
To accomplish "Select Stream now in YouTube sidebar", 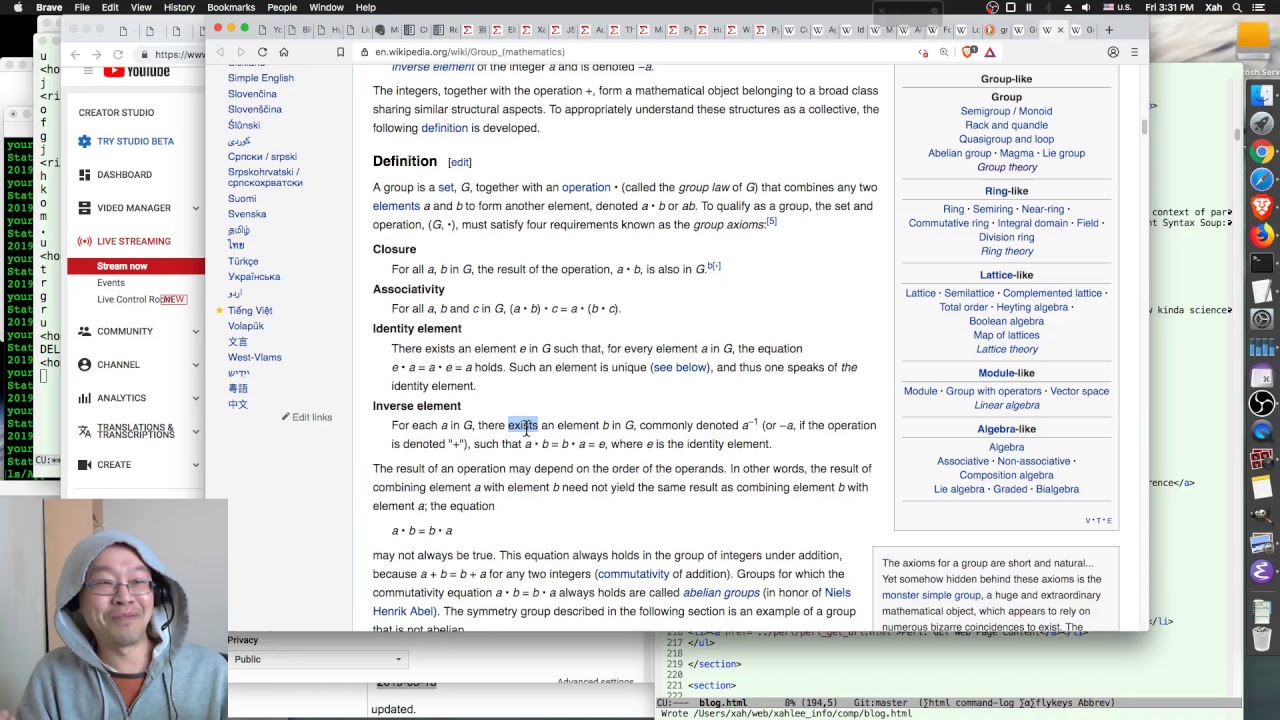I will (x=122, y=266).
